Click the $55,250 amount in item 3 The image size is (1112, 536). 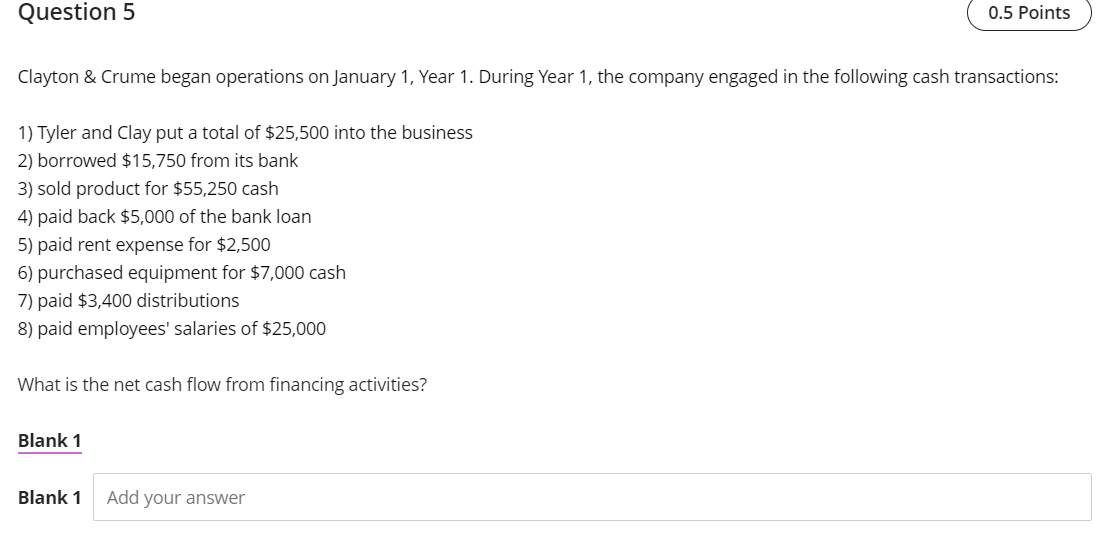click(205, 189)
